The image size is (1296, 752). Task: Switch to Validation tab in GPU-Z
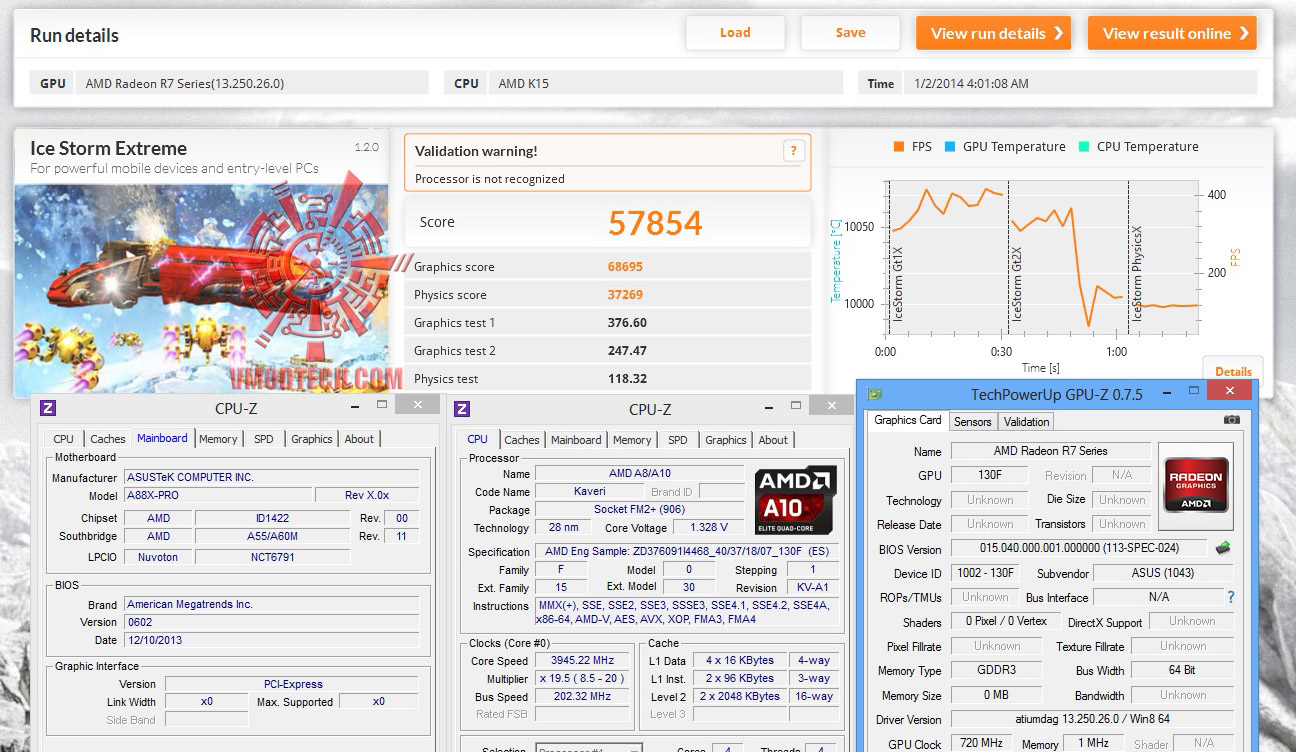1027,422
